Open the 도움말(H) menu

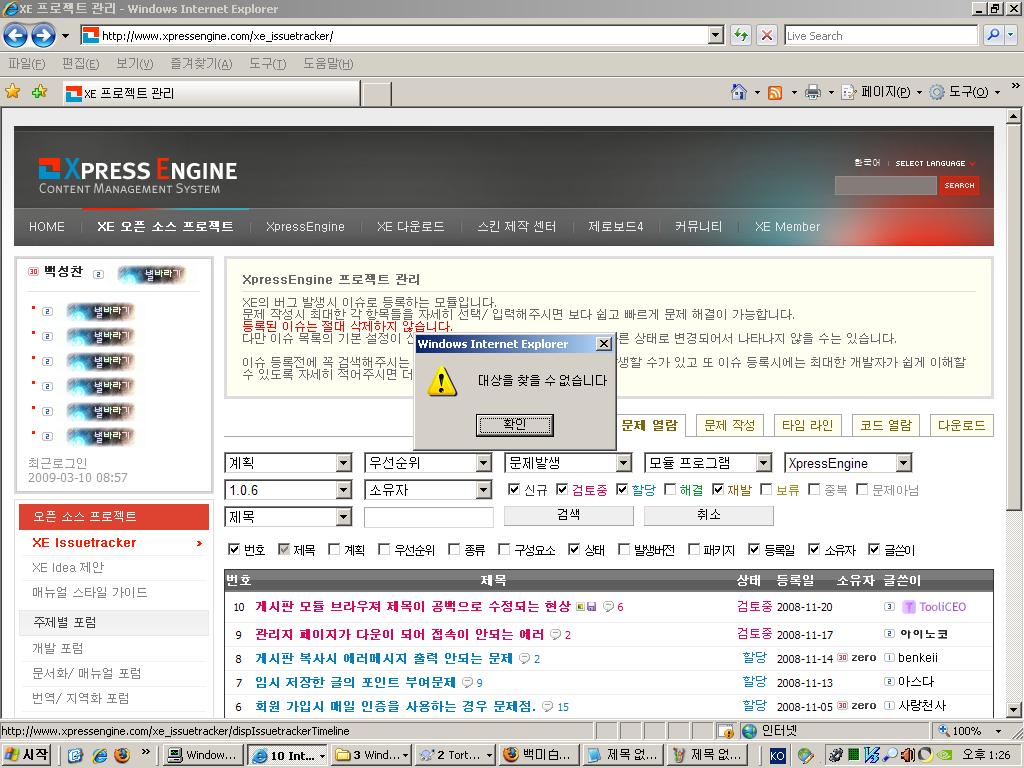[x=328, y=63]
